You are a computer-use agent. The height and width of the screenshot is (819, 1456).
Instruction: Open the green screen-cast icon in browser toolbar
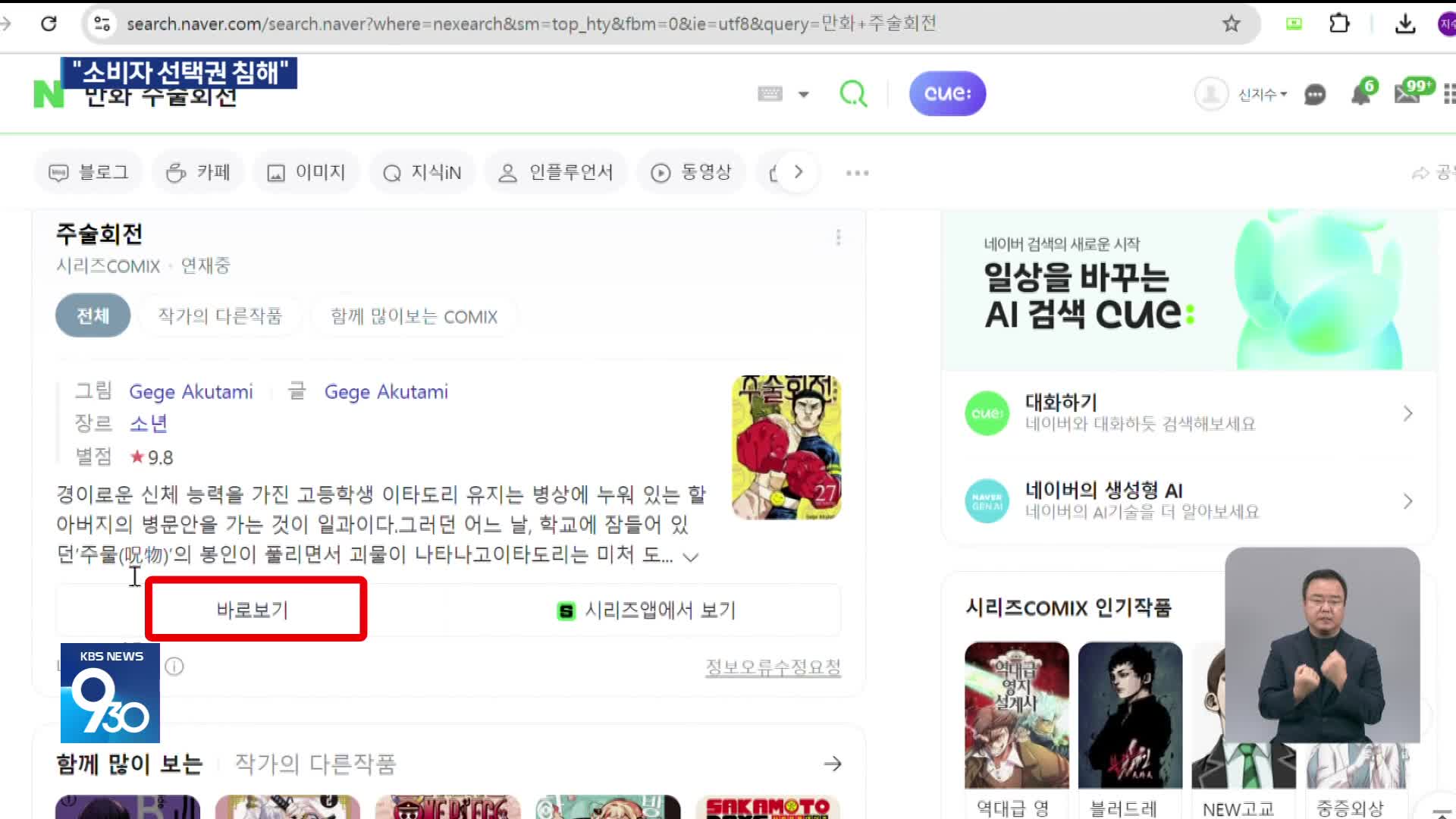pos(1294,24)
